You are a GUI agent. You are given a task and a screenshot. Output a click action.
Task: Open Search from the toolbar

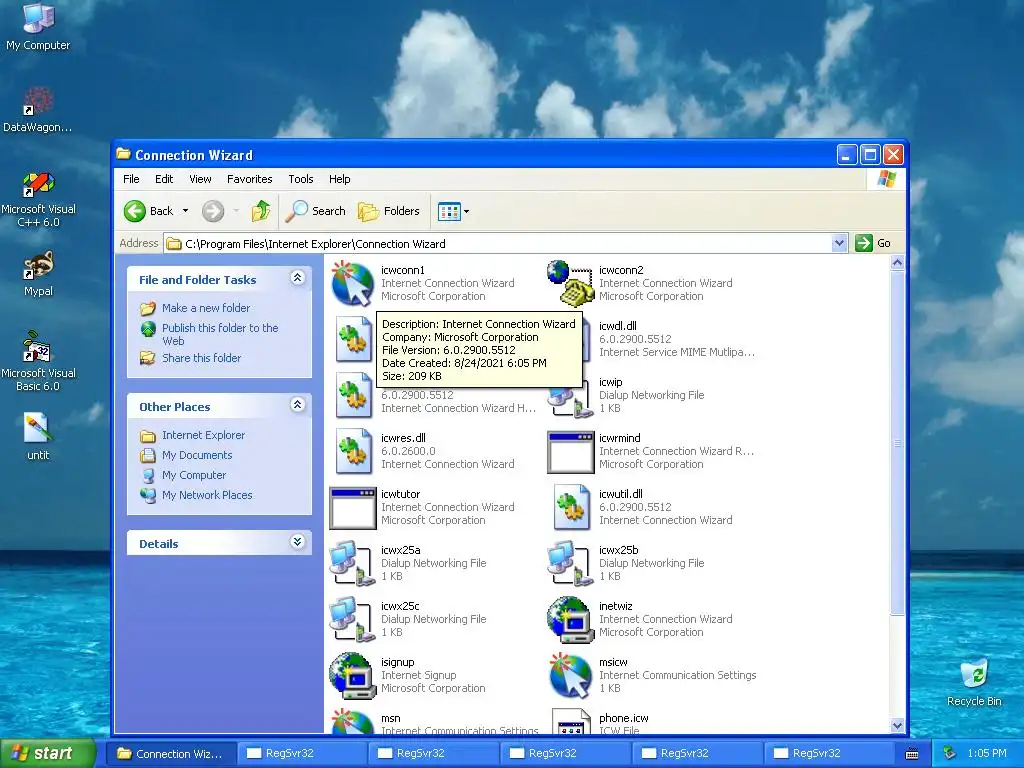tap(316, 211)
